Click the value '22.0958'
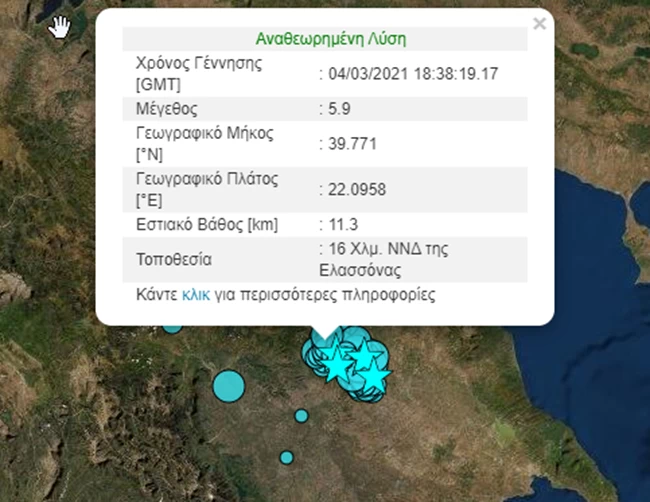650x502 pixels. click(357, 189)
